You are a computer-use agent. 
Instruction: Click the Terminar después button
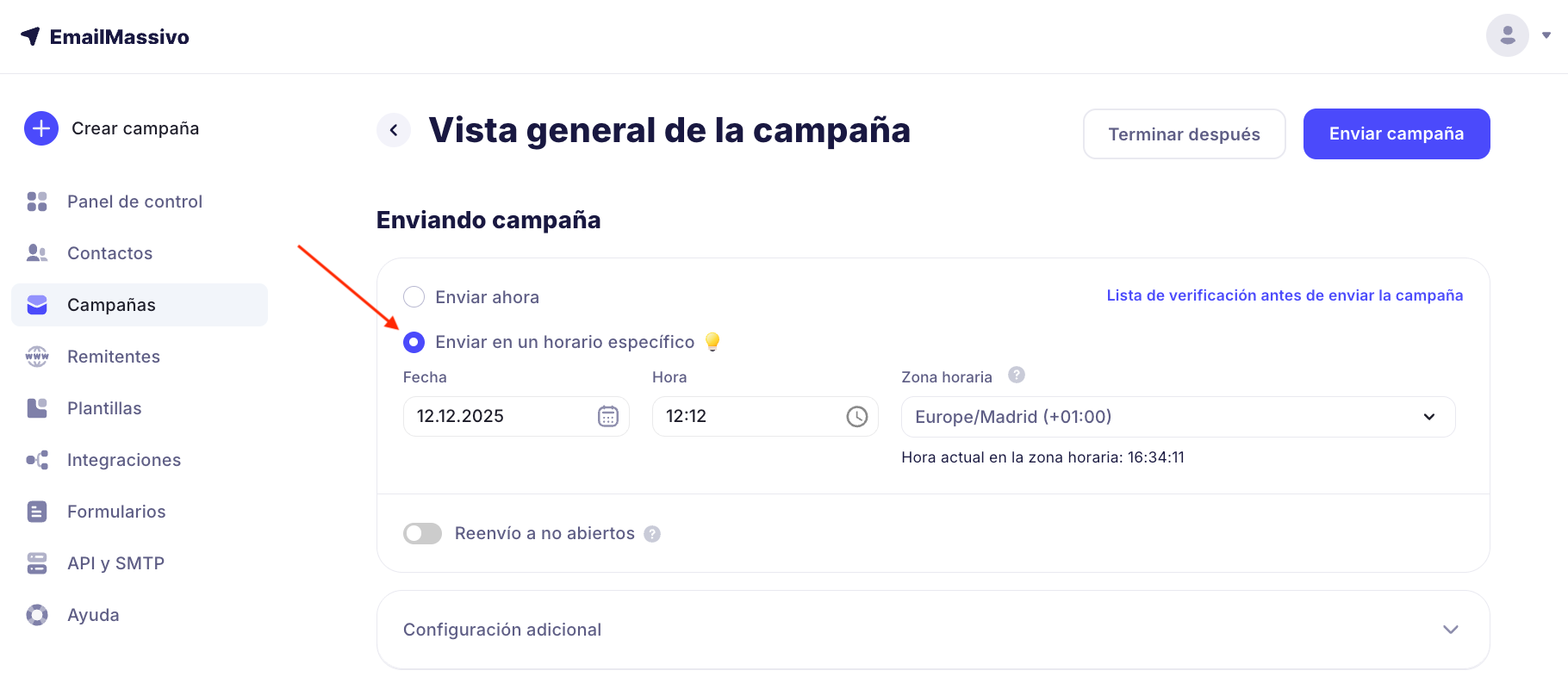click(x=1184, y=134)
